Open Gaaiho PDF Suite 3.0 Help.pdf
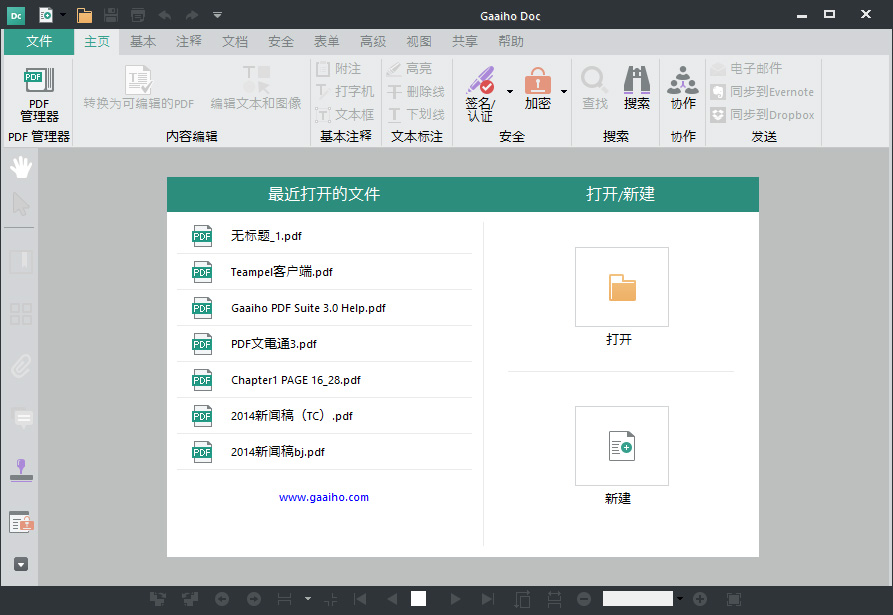 pos(325,308)
